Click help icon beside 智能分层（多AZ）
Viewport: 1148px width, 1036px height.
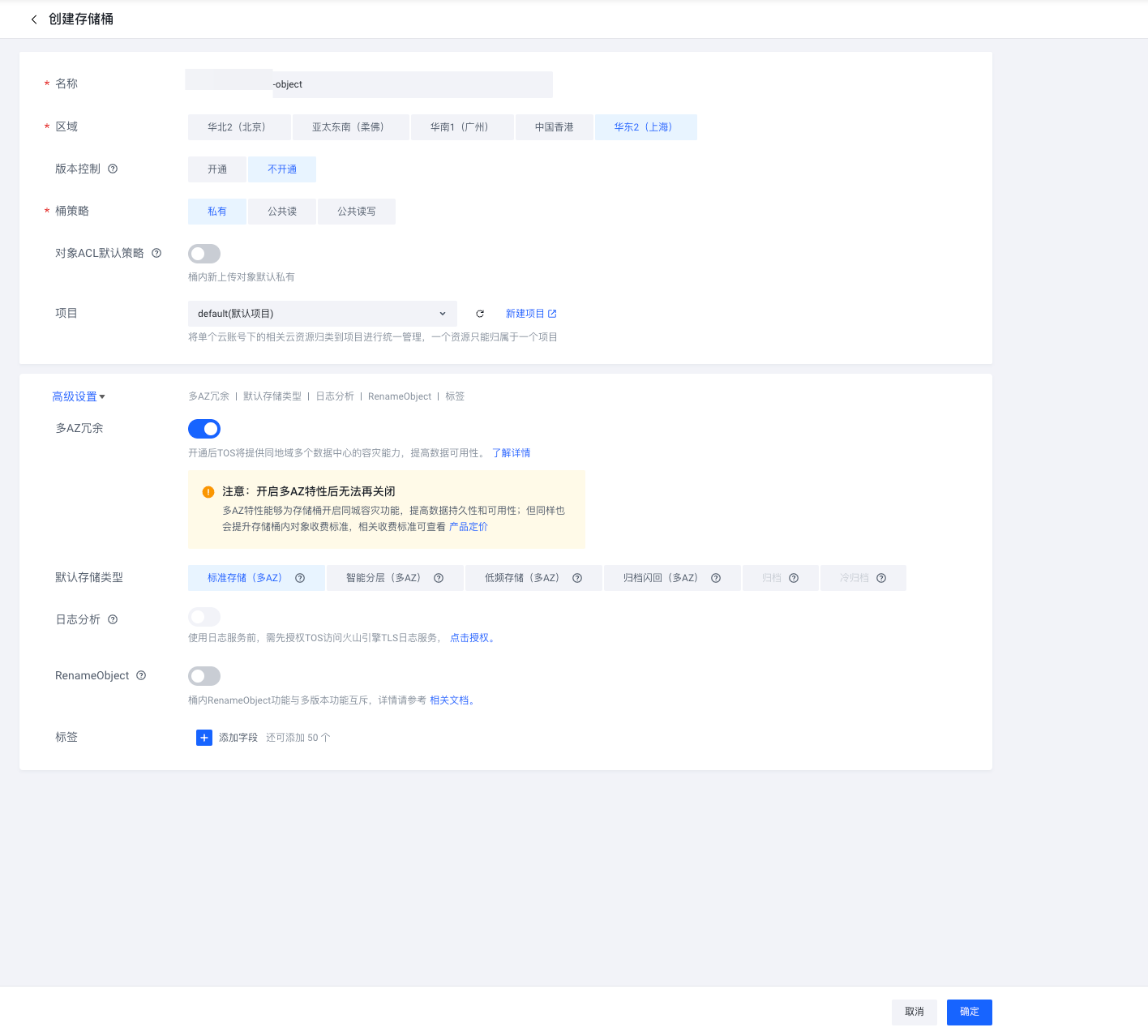[x=439, y=578]
